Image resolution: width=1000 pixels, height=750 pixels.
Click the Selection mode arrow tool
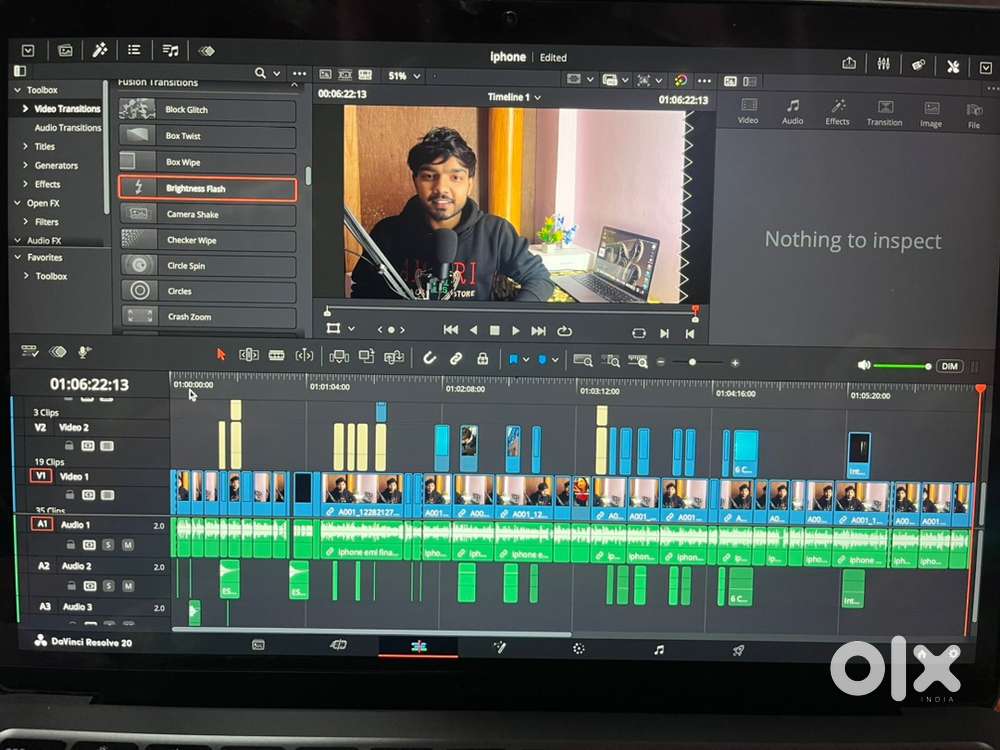[x=221, y=356]
